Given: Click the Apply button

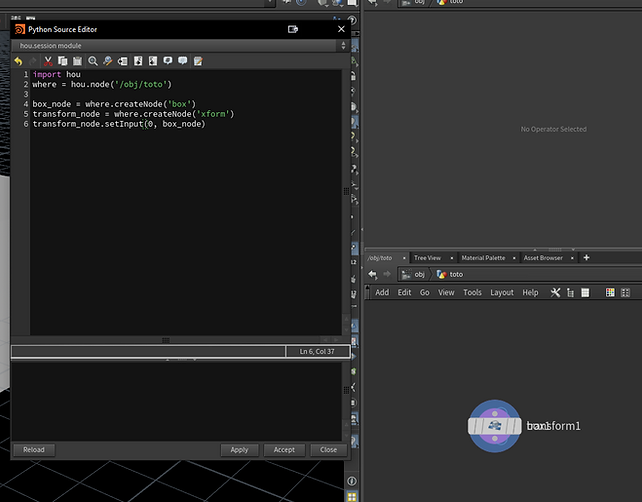Looking at the screenshot, I should click(239, 450).
